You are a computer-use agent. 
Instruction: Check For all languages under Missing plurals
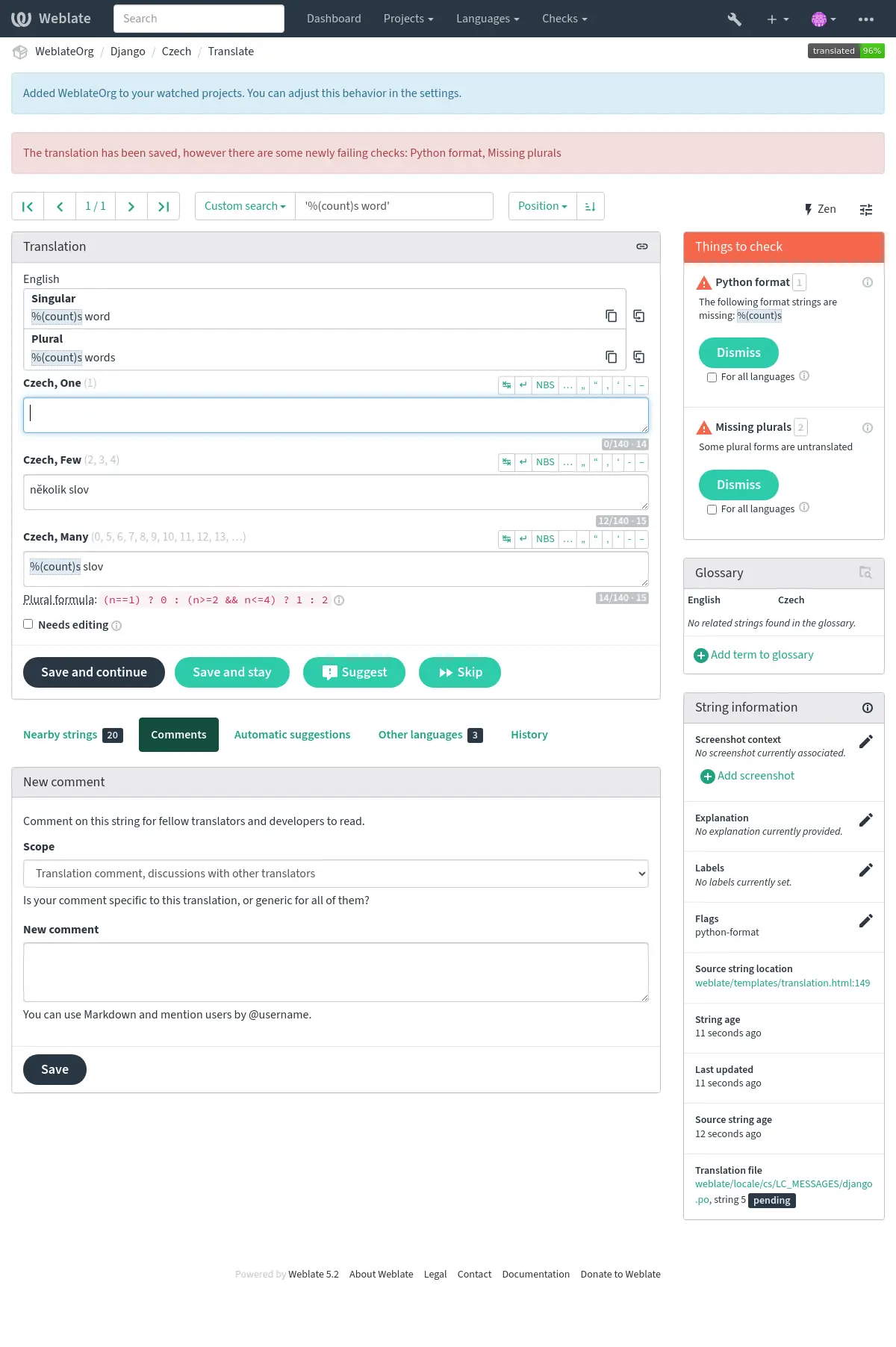point(712,509)
